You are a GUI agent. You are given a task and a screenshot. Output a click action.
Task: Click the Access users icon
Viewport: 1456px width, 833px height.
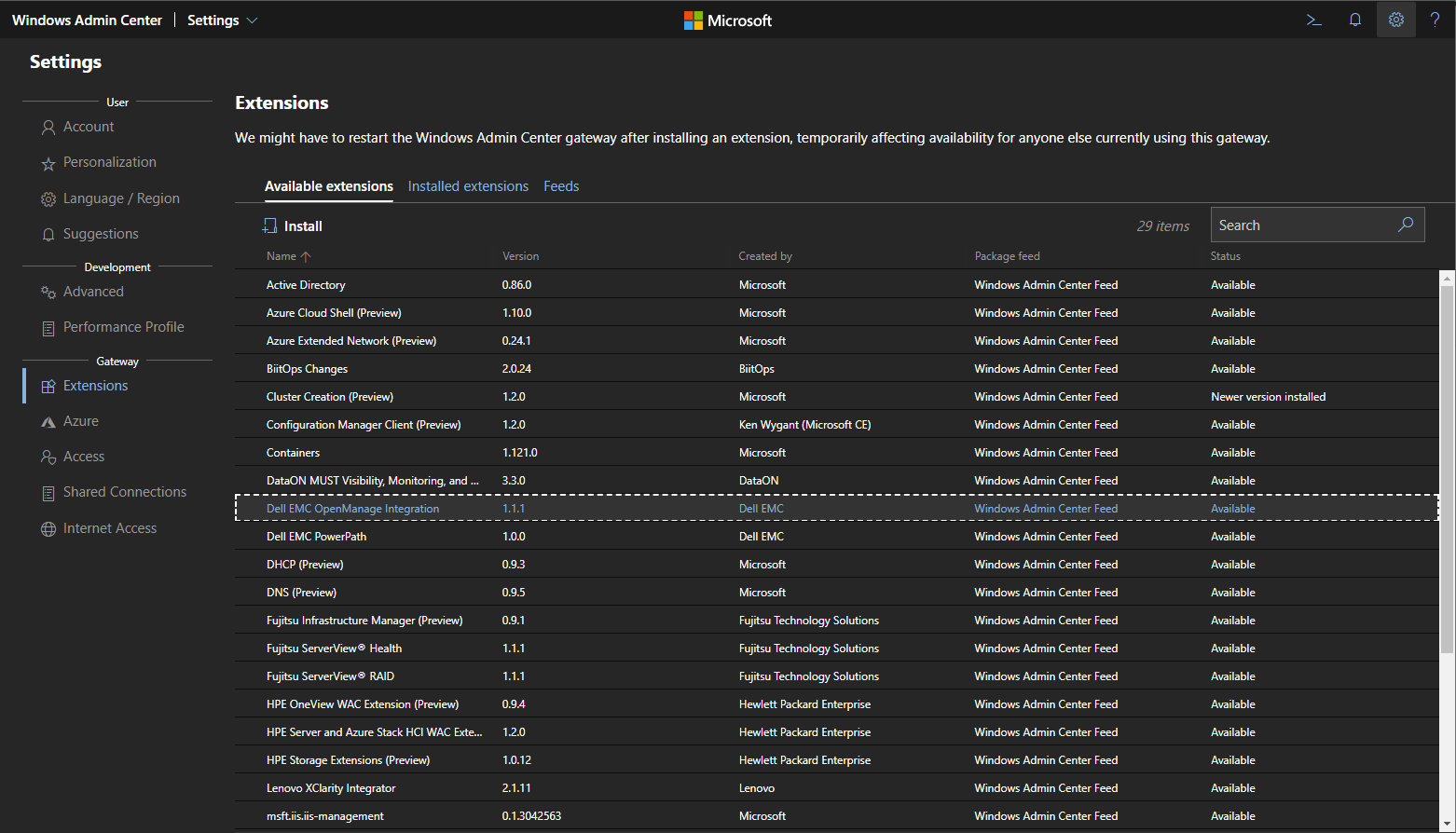pyautogui.click(x=48, y=457)
